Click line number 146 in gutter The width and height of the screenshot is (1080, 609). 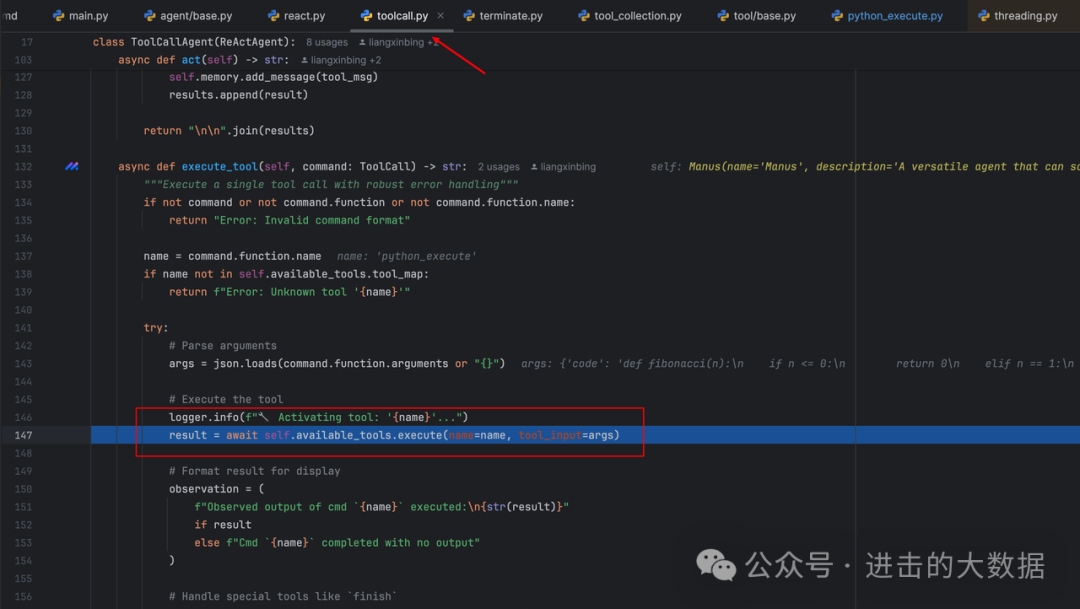pyautogui.click(x=23, y=417)
